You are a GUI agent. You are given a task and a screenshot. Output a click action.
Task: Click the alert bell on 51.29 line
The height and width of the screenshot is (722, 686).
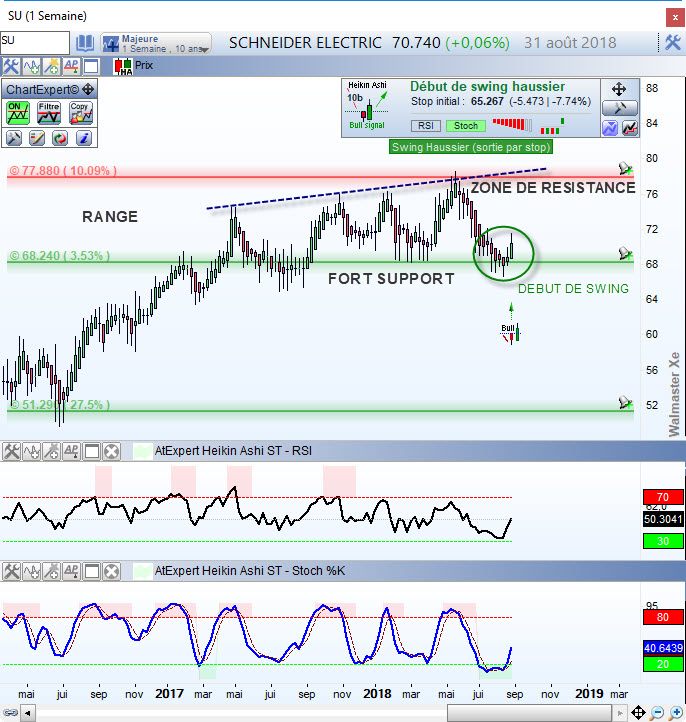(625, 402)
